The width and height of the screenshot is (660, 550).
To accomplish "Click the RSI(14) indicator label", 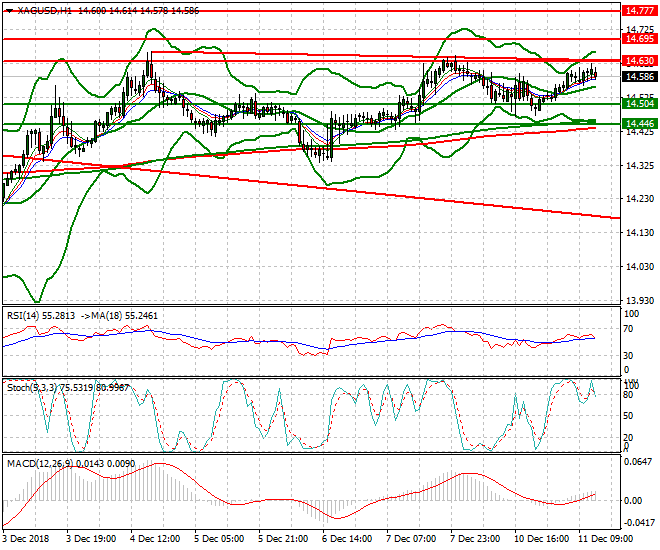I will pos(28,315).
